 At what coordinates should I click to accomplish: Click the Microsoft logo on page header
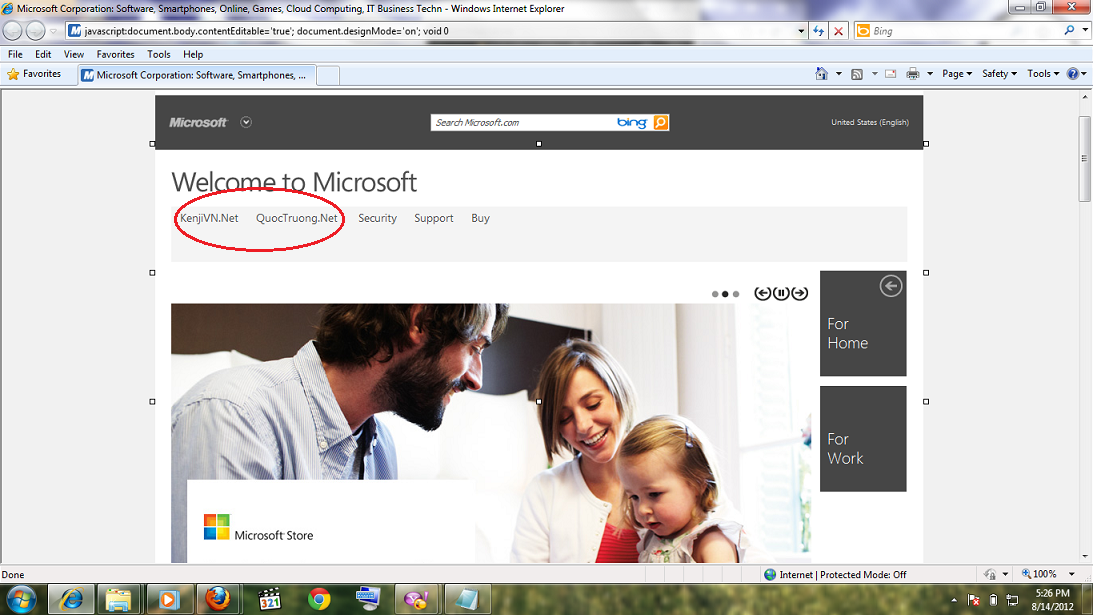198,122
